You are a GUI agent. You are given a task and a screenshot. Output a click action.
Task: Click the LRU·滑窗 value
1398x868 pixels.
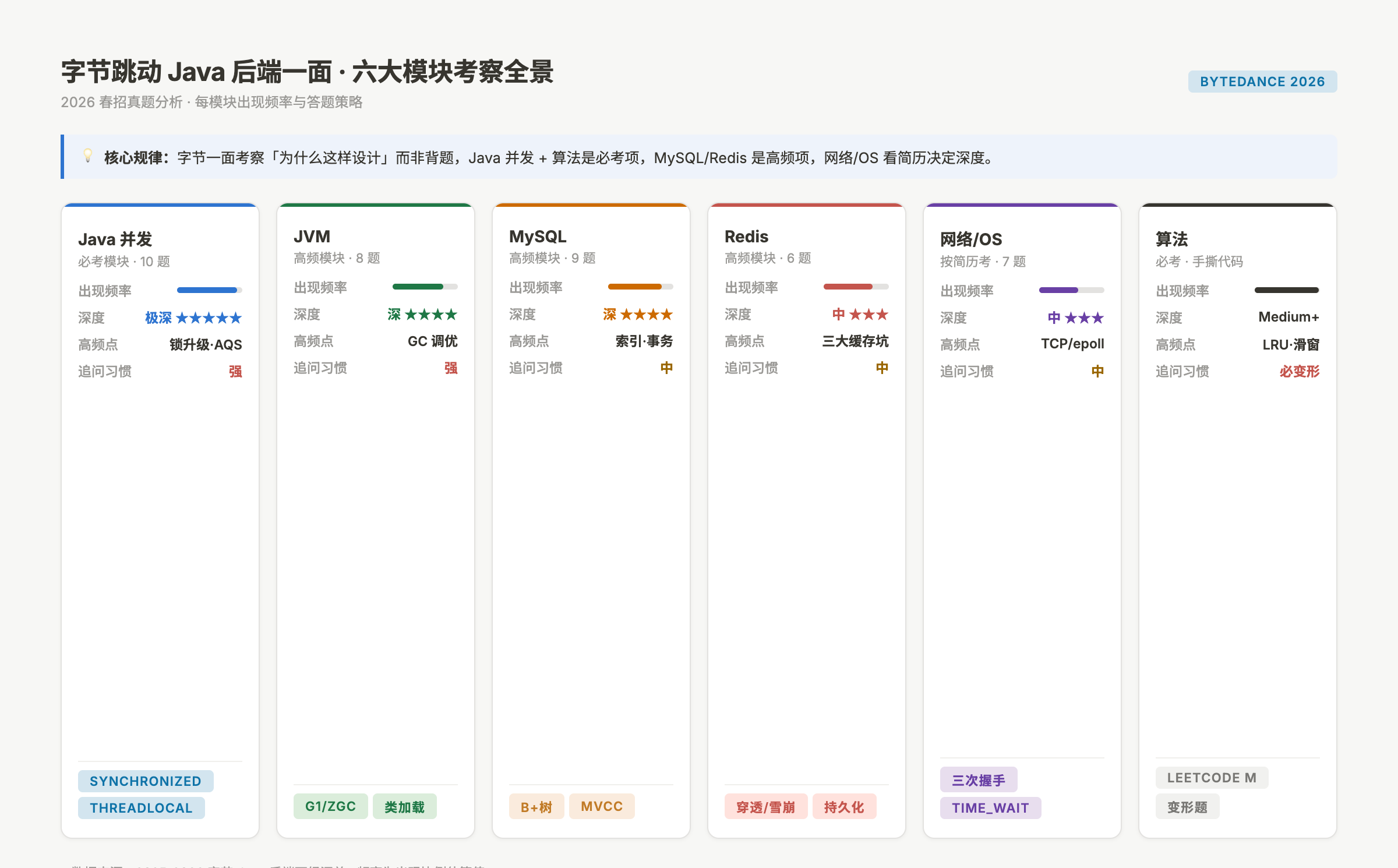coord(1291,345)
